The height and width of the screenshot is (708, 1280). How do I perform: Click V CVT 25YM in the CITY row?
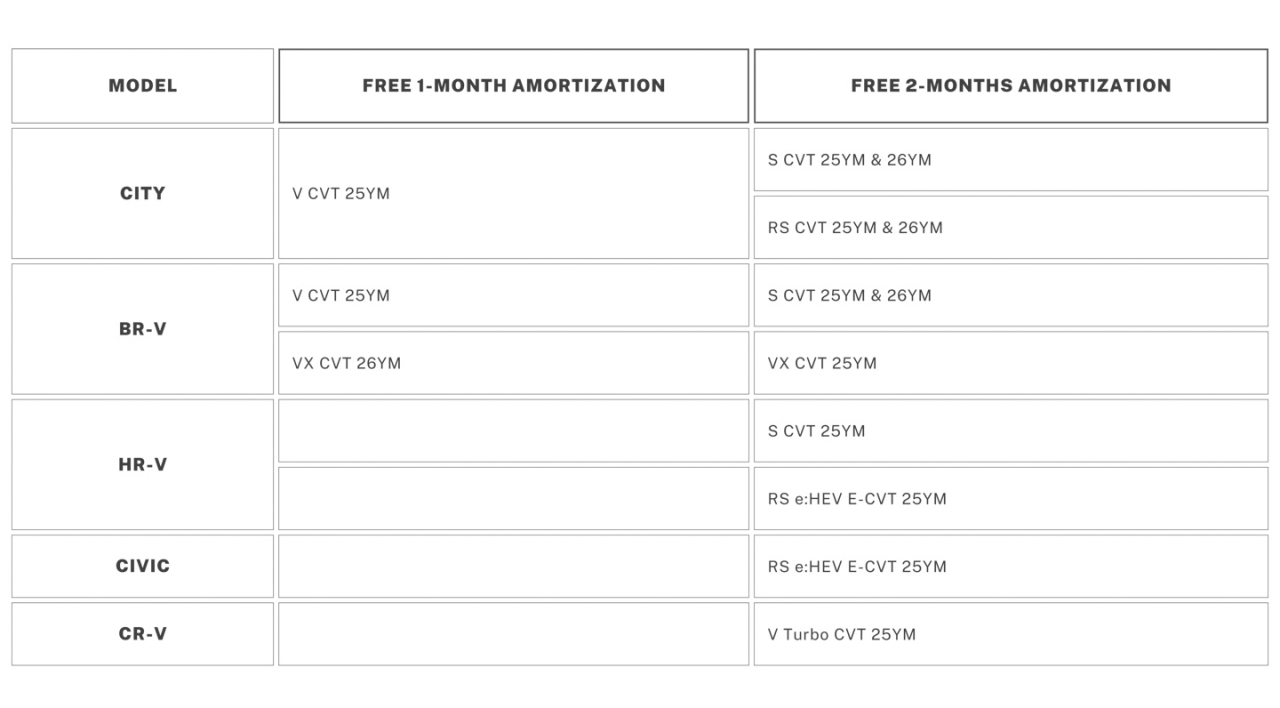[x=341, y=193]
